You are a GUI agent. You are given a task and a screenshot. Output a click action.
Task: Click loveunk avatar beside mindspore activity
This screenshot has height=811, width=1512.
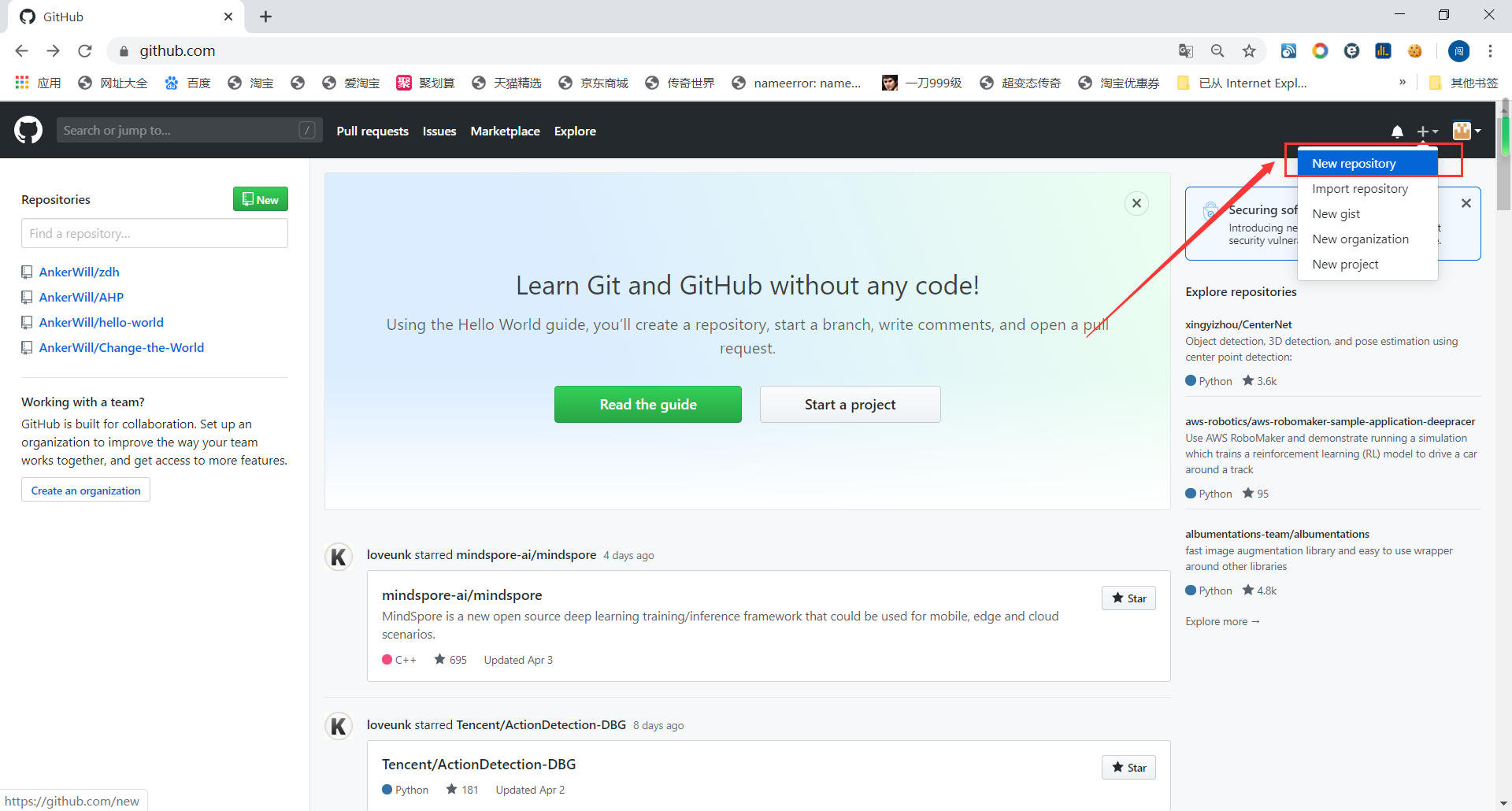click(339, 557)
